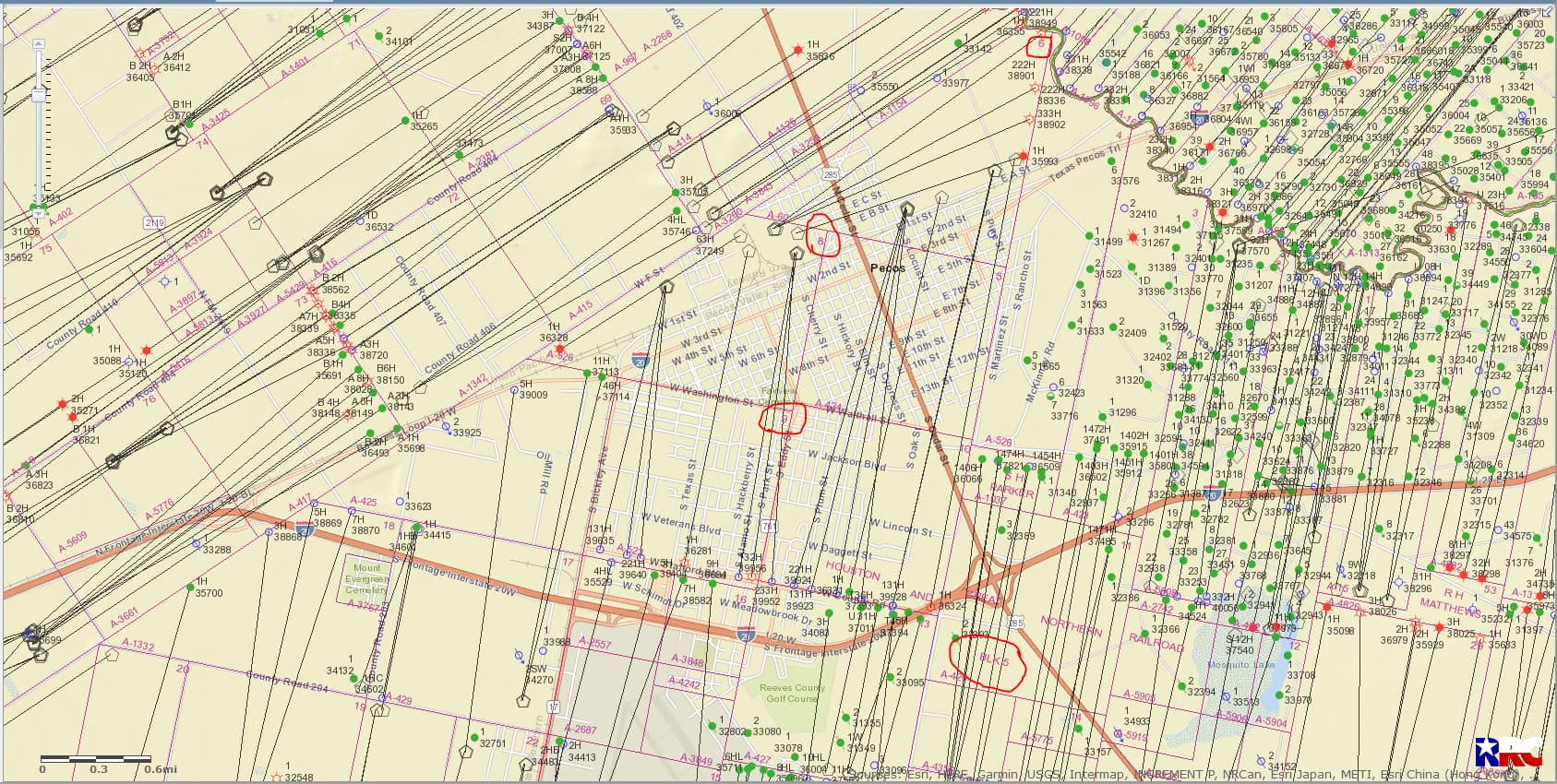Viewport: 1557px width, 784px height.
Task: Click survey abstract label A-5775
Action: [1037, 739]
